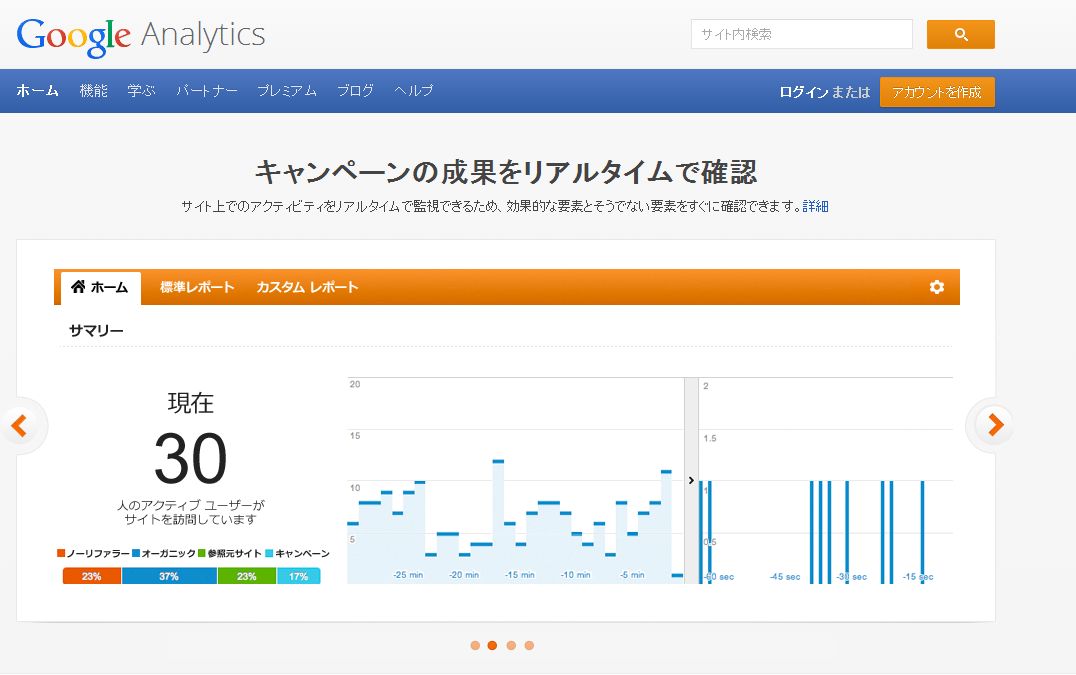Focus the サイト内検索 search field
1076x675 pixels.
[802, 34]
